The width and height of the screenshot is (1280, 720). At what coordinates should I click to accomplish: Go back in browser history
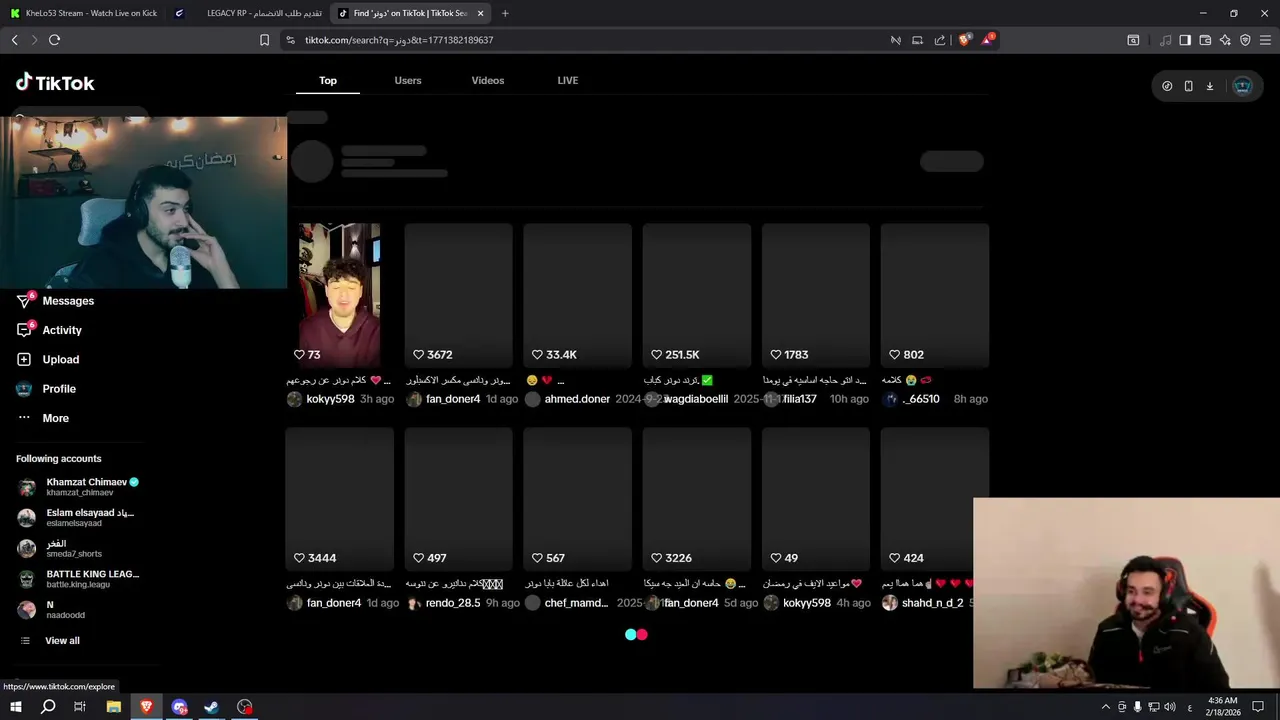[x=14, y=40]
